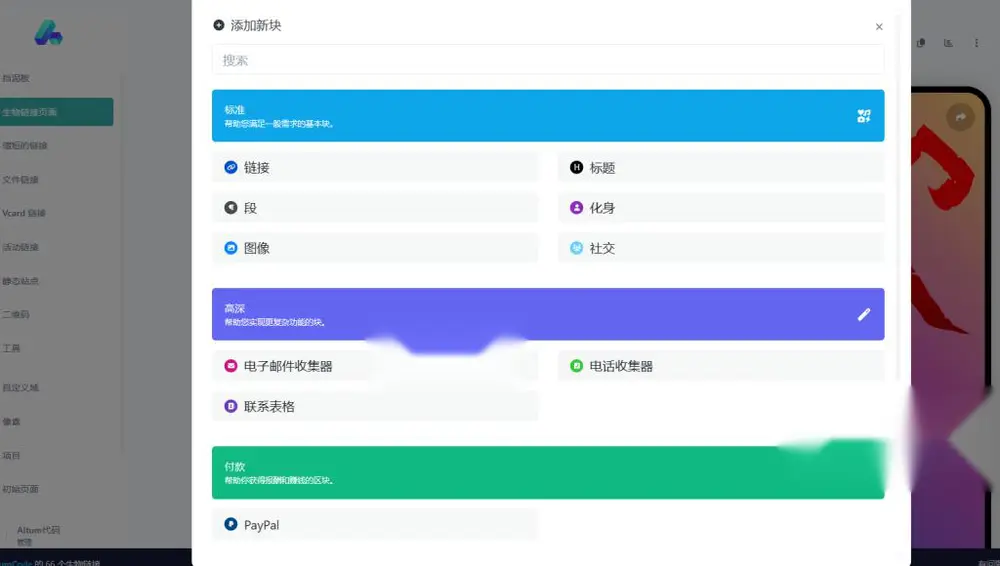Click the share arrow on phone preview
This screenshot has width=1000, height=566.
(960, 117)
